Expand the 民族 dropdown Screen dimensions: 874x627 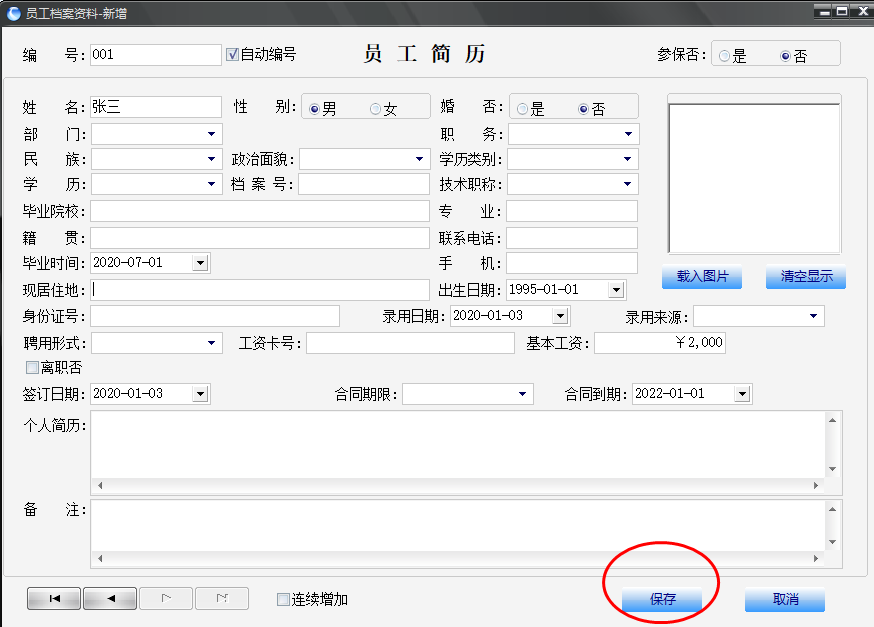point(211,159)
